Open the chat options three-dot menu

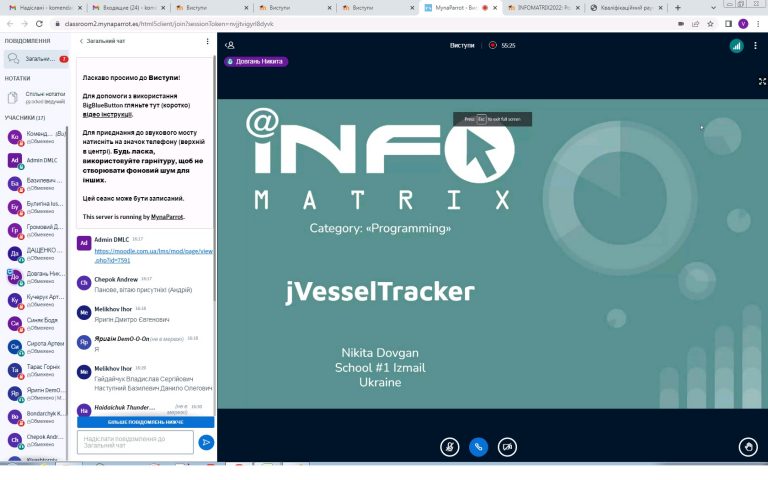[208, 42]
